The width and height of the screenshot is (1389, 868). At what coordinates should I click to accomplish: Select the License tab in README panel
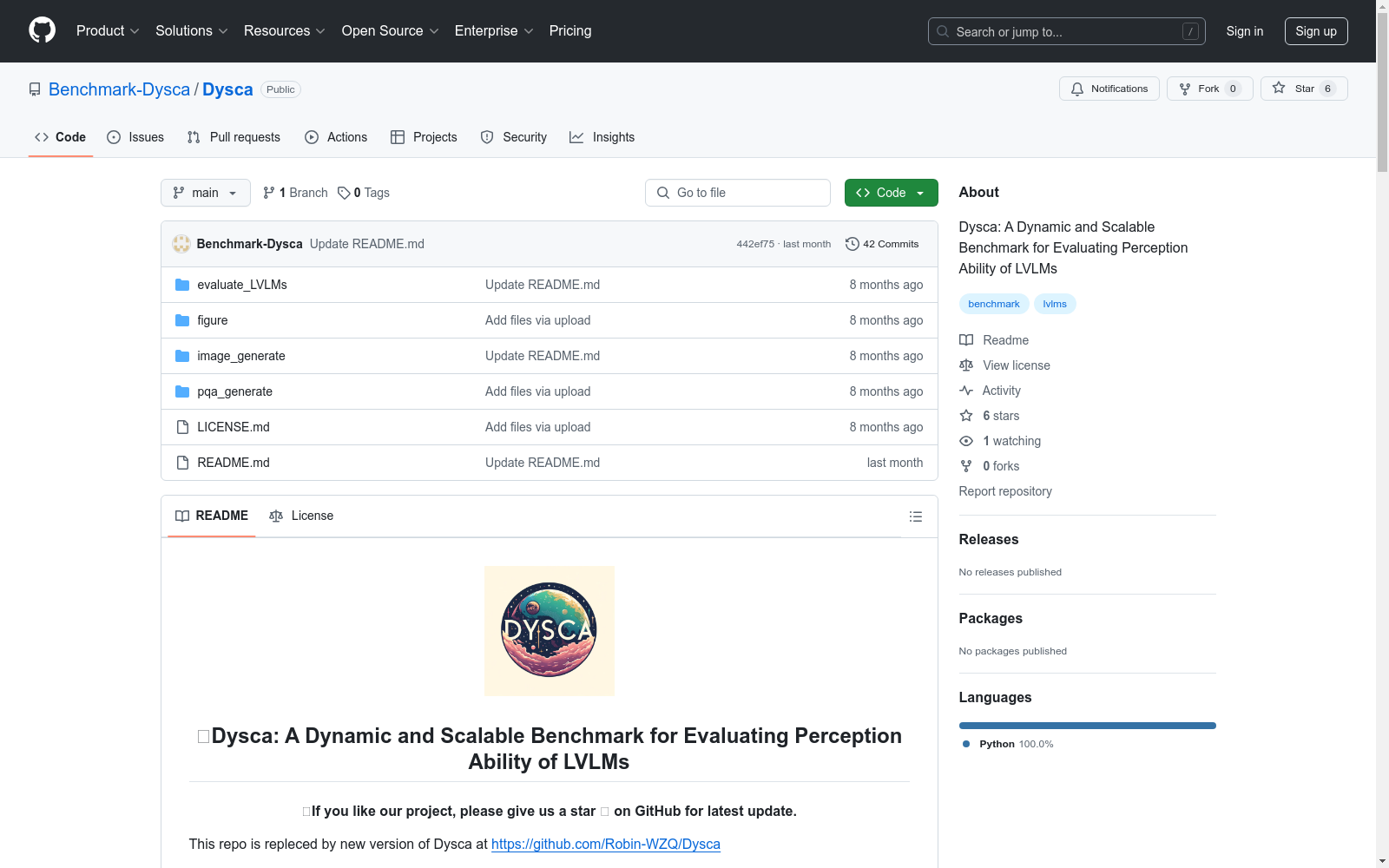tap(301, 516)
